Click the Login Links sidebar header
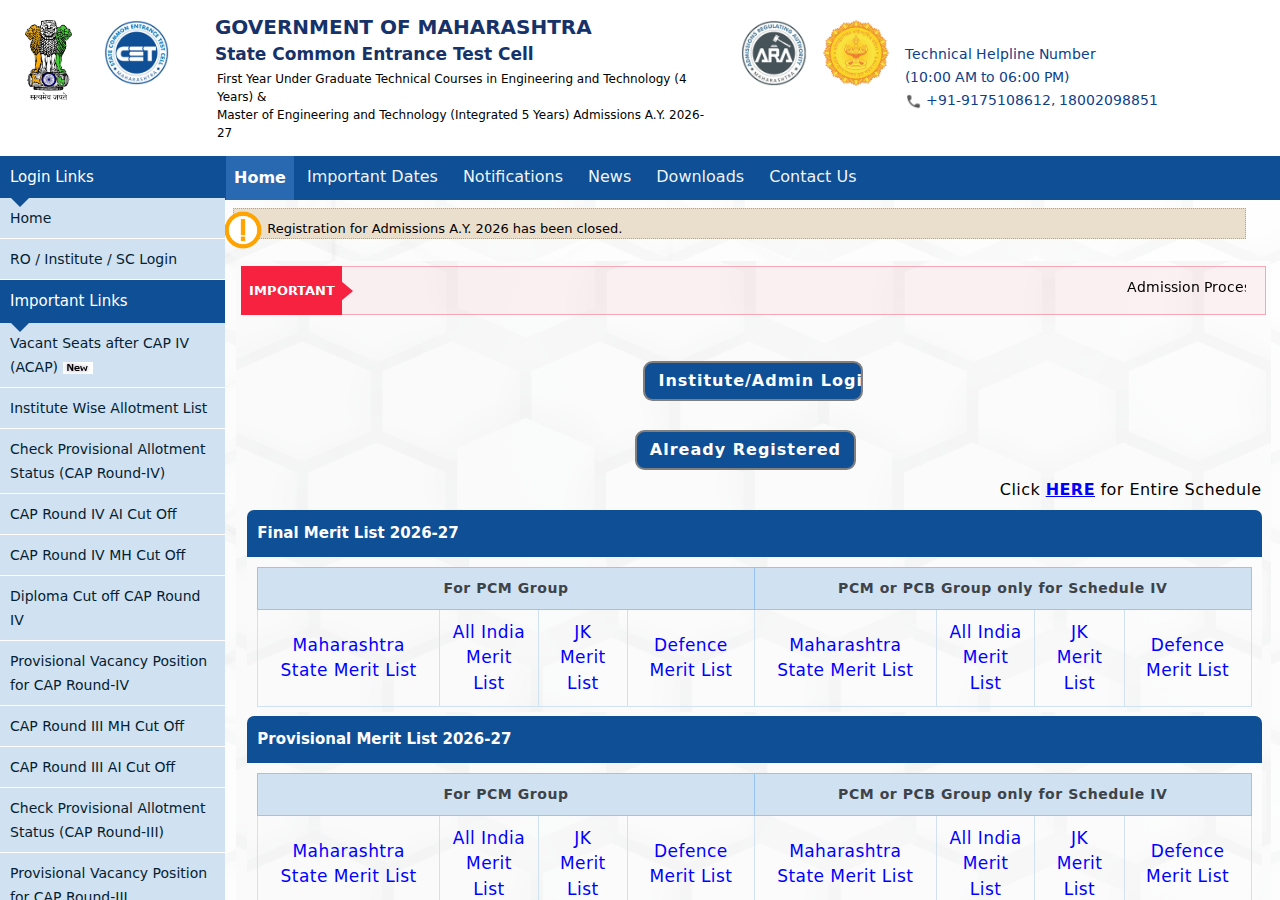This screenshot has width=1280, height=900. (x=112, y=177)
